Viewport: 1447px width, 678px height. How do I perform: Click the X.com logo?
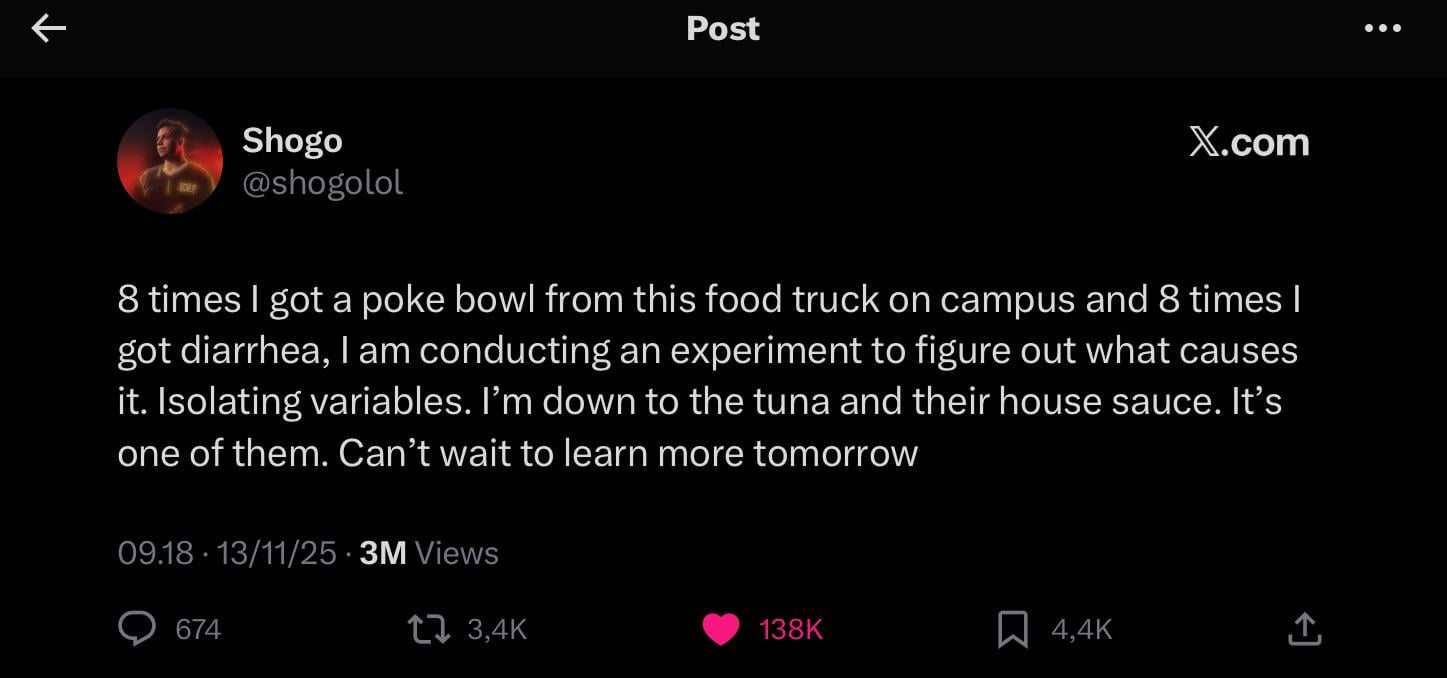1249,143
